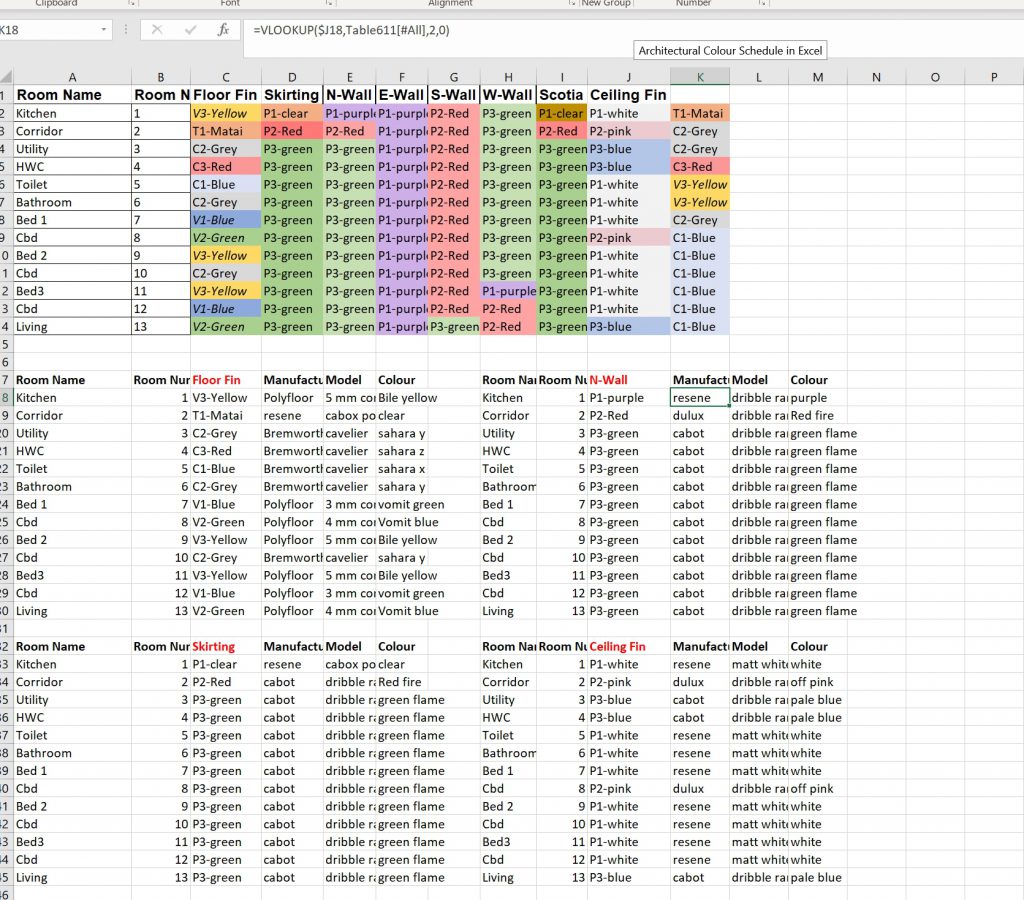Click the red N-Wall header in lookup table
The width and height of the screenshot is (1024, 900).
tap(609, 380)
